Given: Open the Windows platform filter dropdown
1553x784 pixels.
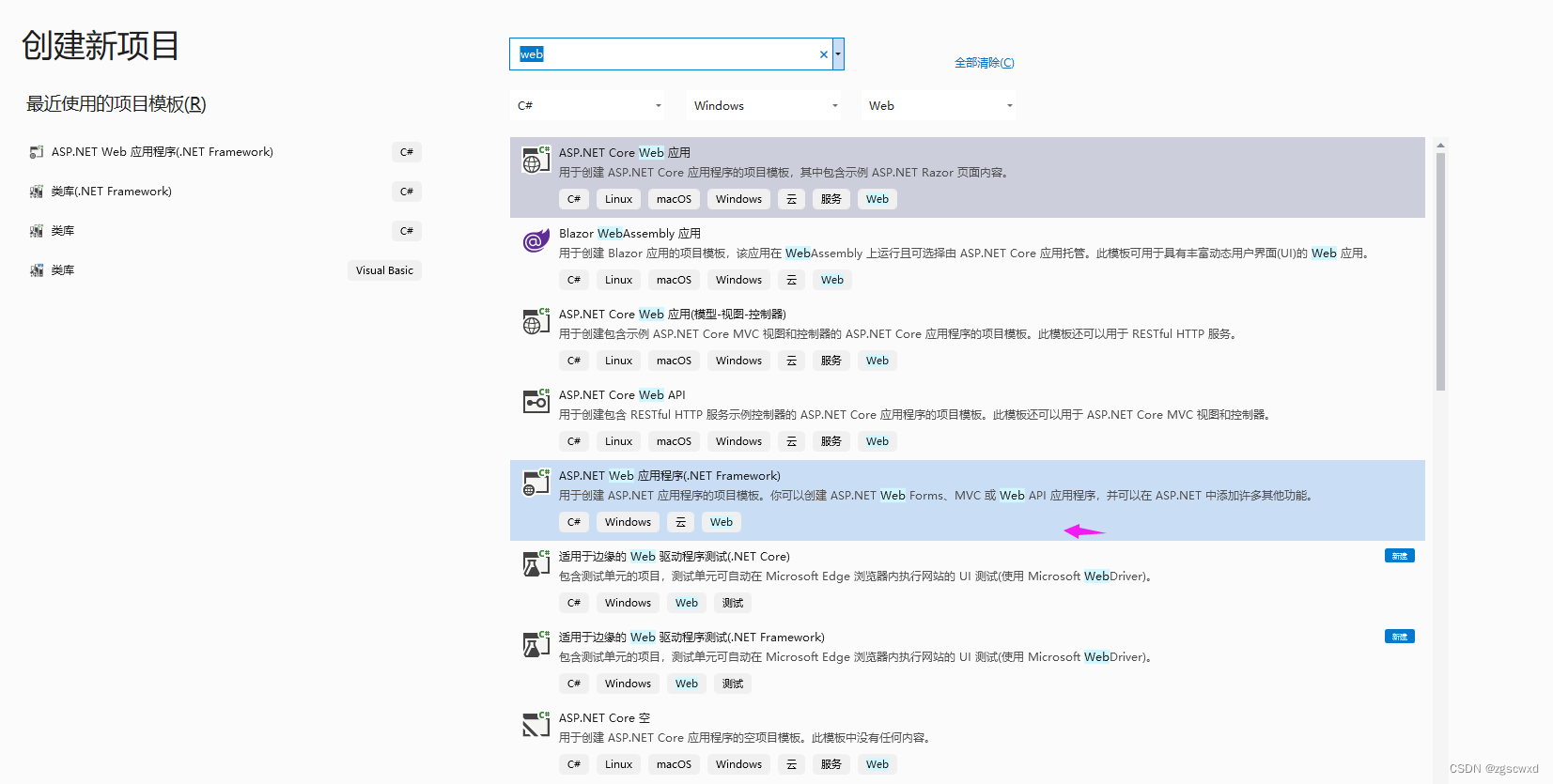Looking at the screenshot, I should [765, 105].
